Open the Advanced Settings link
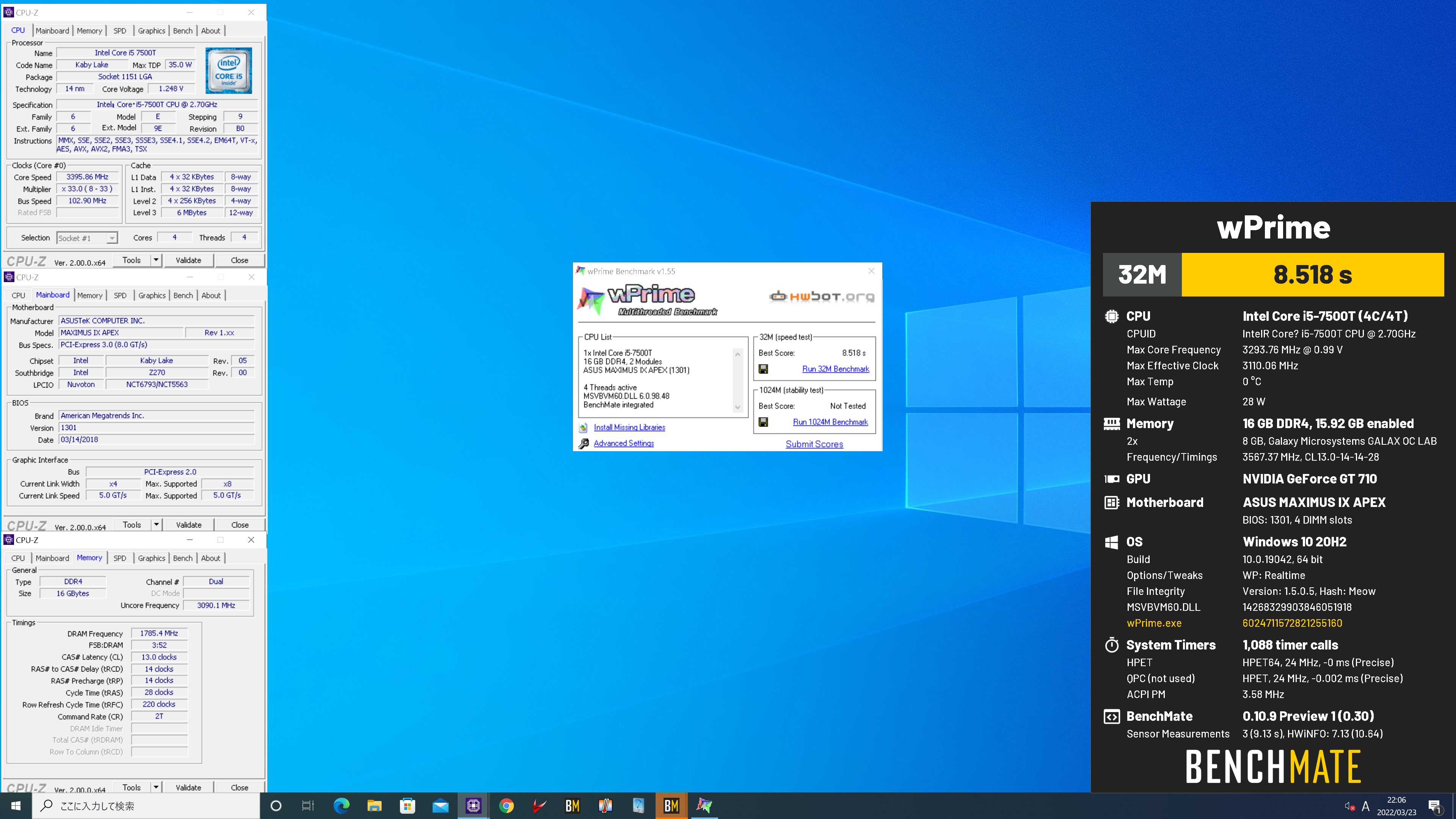The image size is (1456, 819). pos(623,444)
